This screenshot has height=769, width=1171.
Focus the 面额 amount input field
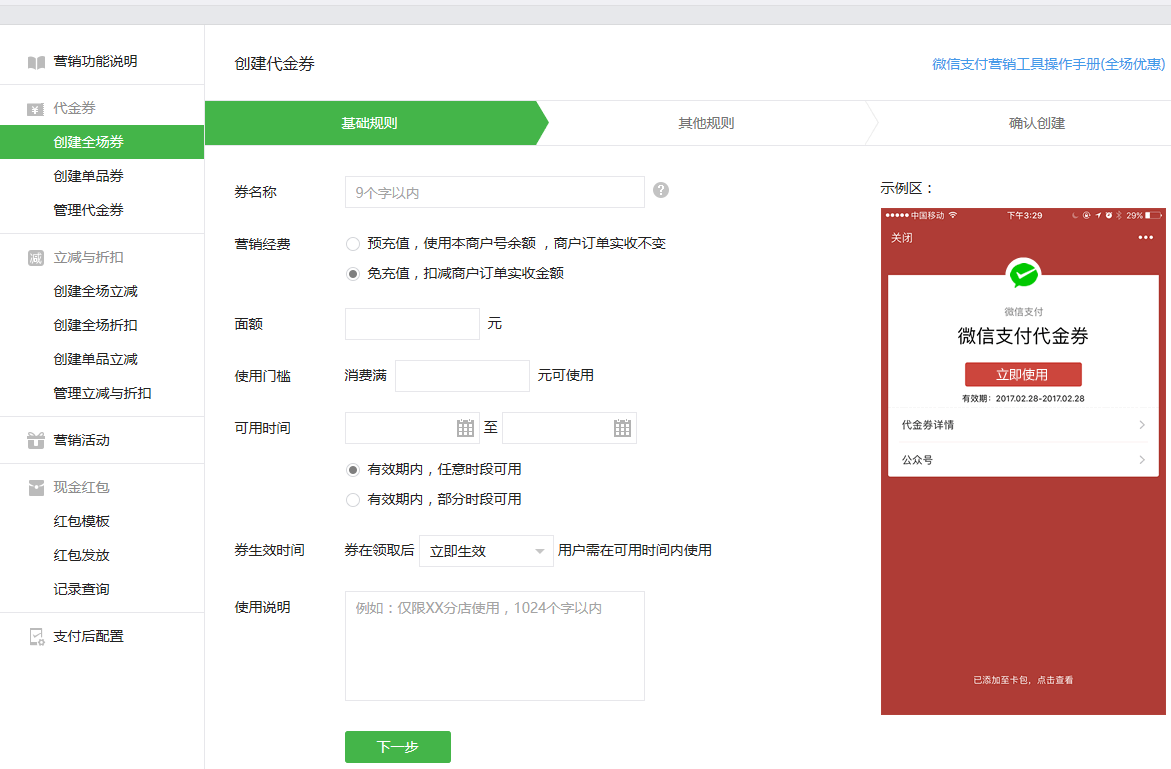[412, 324]
